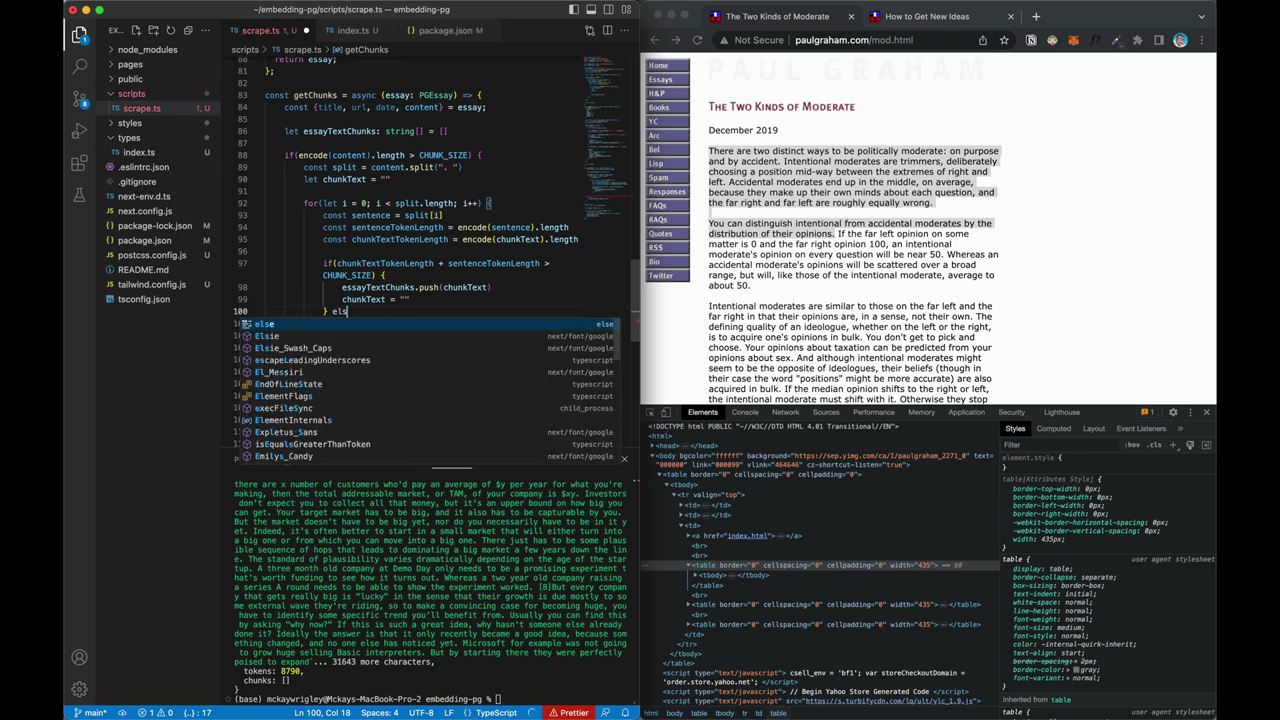This screenshot has height=720, width=1280.
Task: Split the editor to the right
Action: [x=607, y=31]
